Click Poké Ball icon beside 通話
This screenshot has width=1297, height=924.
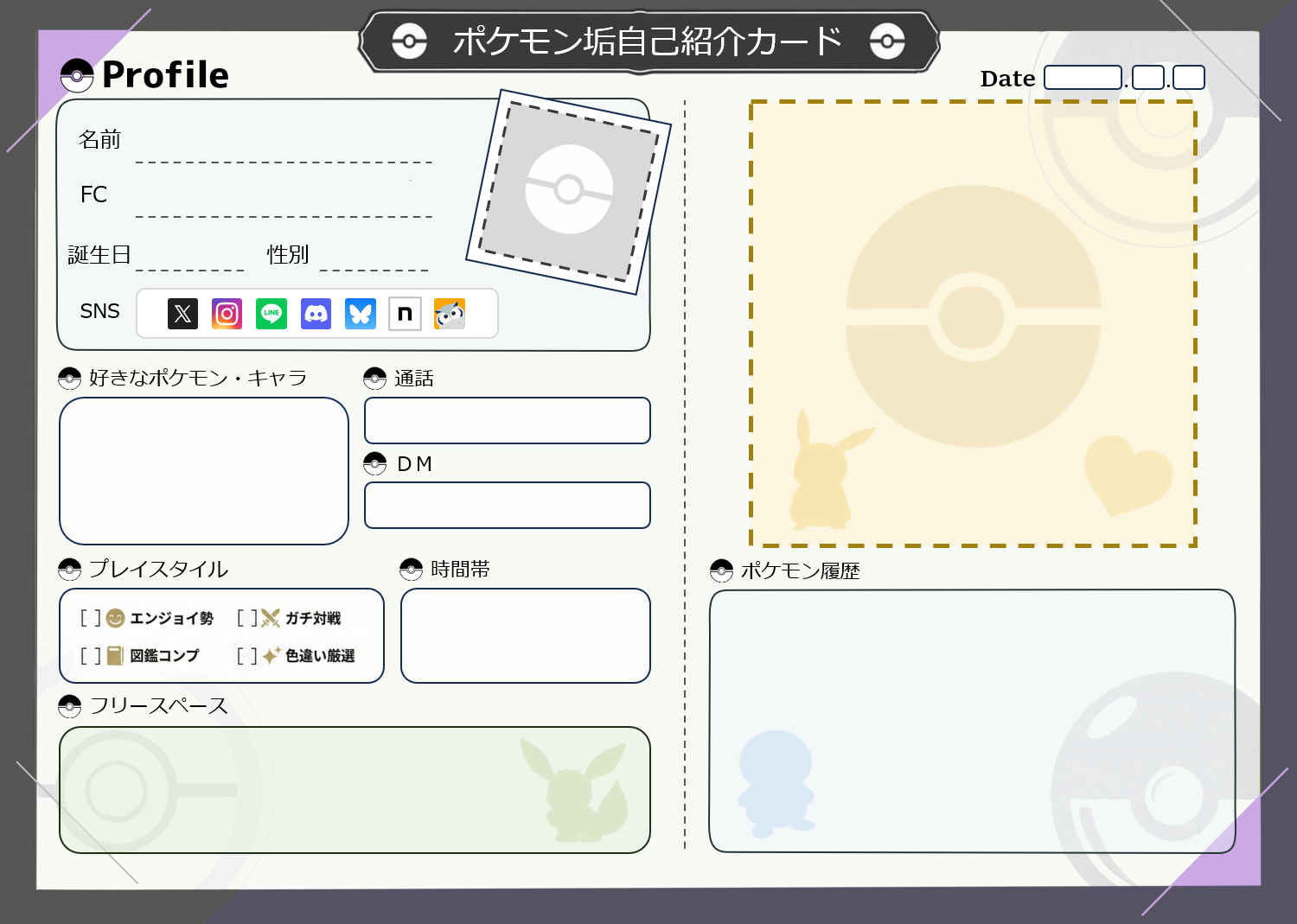point(375,379)
